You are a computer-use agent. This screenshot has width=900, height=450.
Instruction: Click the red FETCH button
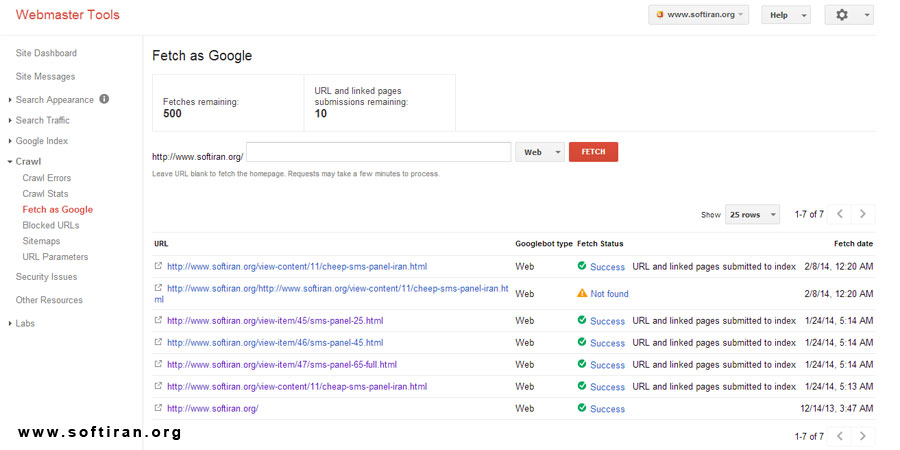coord(593,152)
